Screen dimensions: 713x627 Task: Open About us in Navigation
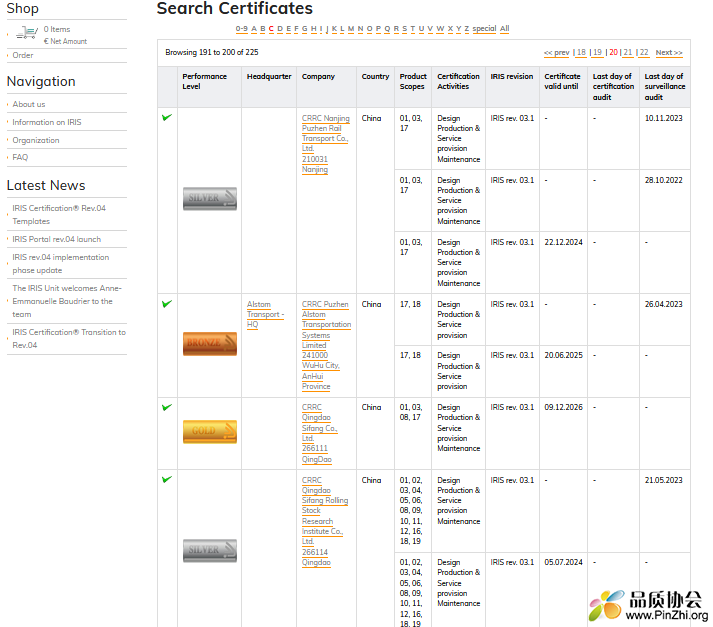29,104
